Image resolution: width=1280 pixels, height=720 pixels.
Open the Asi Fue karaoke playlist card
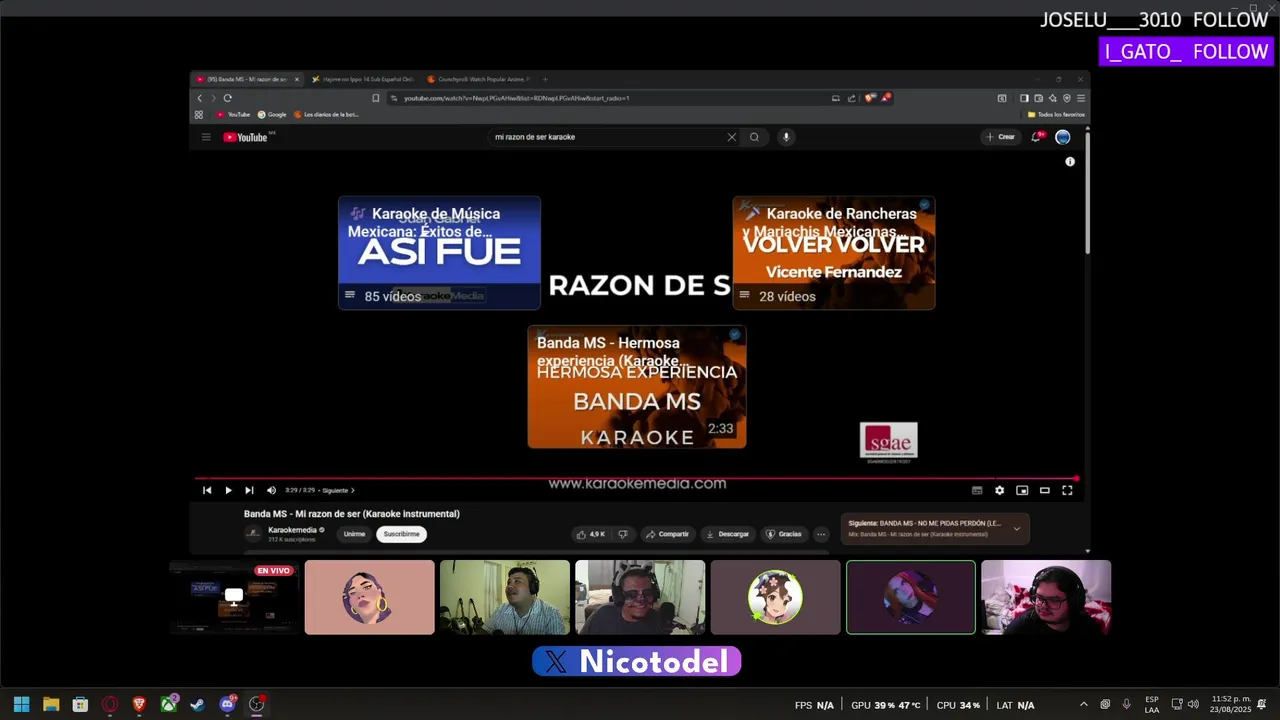tap(439, 253)
